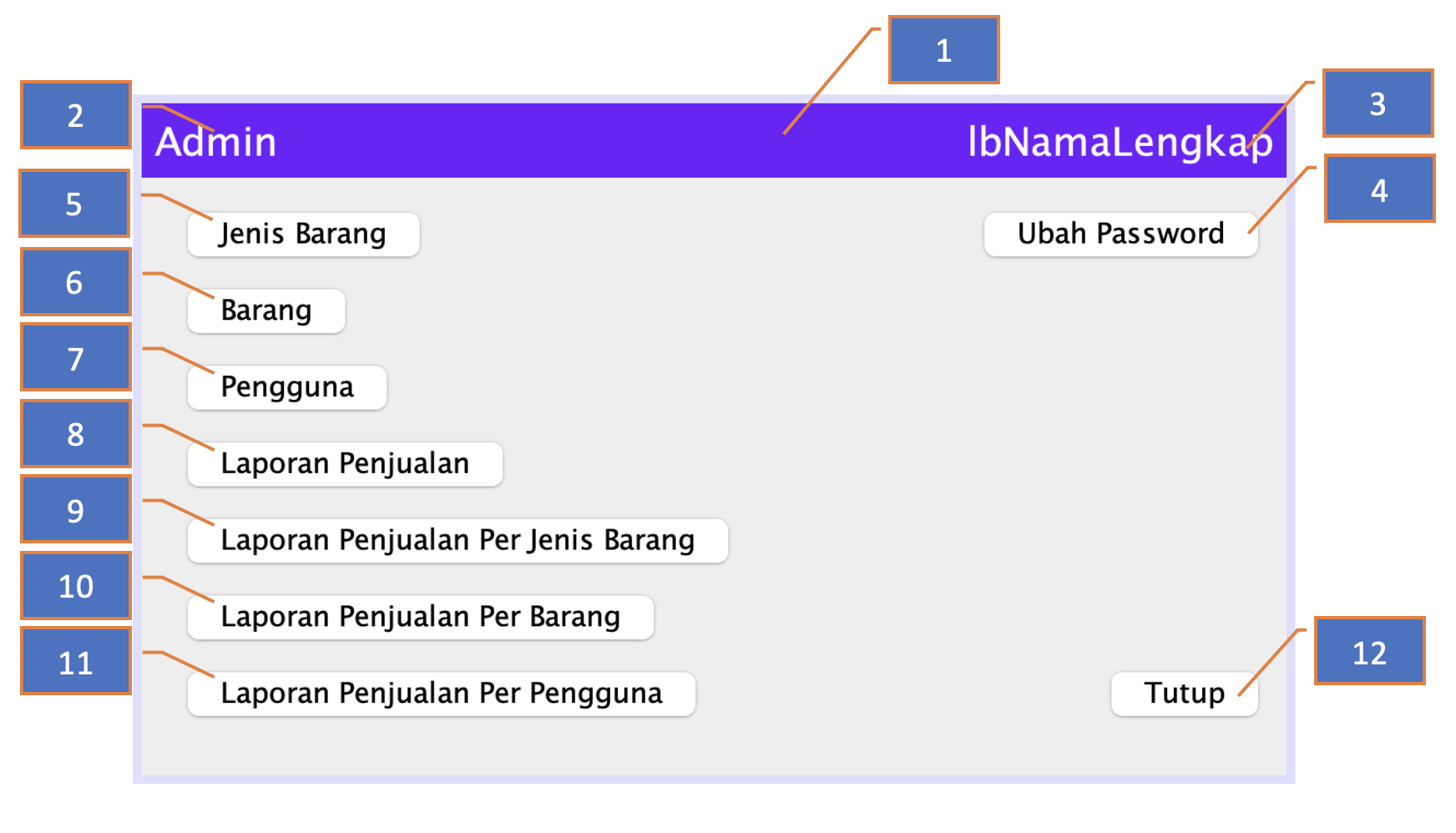Select callout box number 11

coord(76,661)
